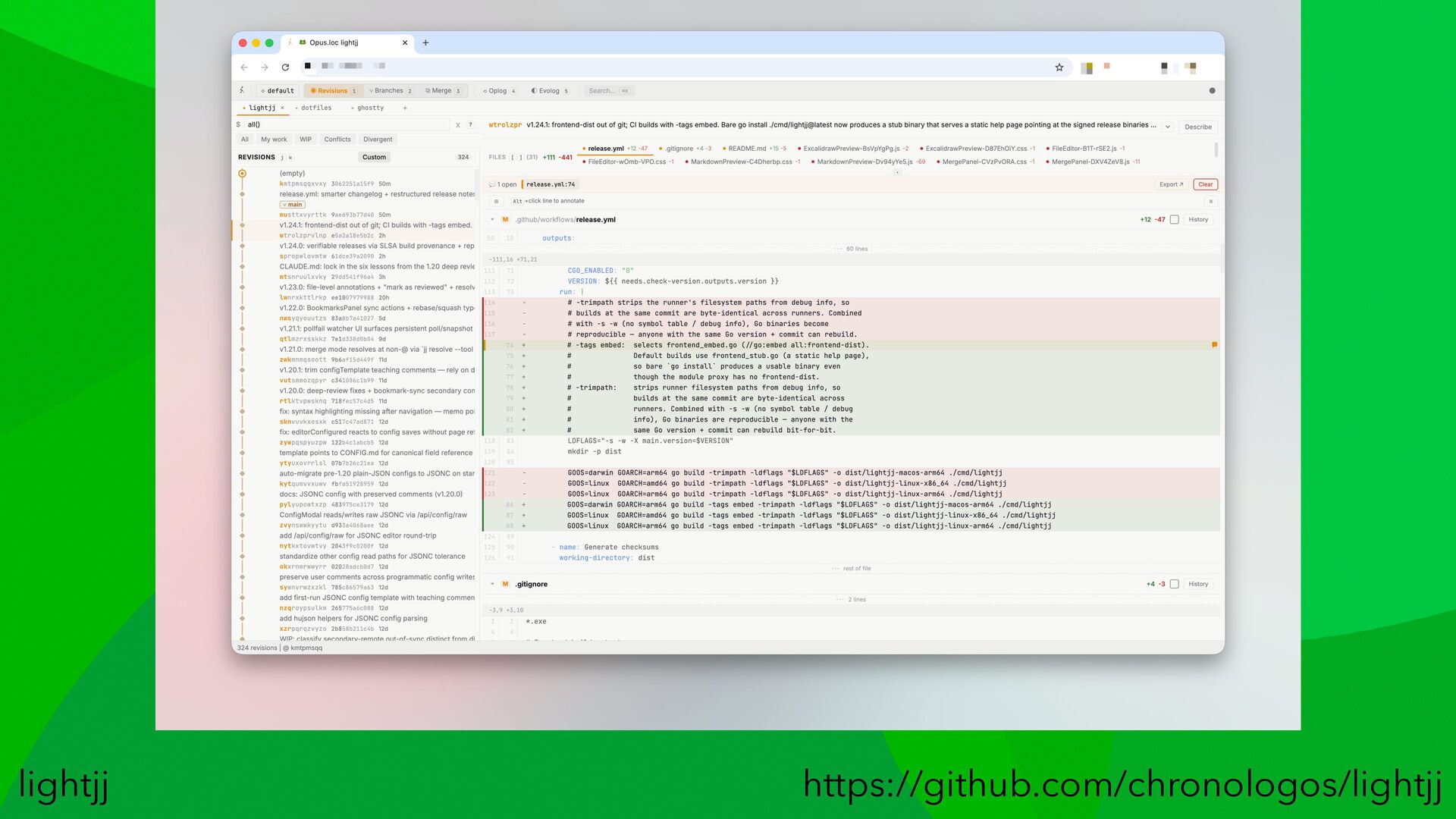Image resolution: width=1456 pixels, height=819 pixels.
Task: Collapse the release.yml file diff
Action: pos(492,220)
